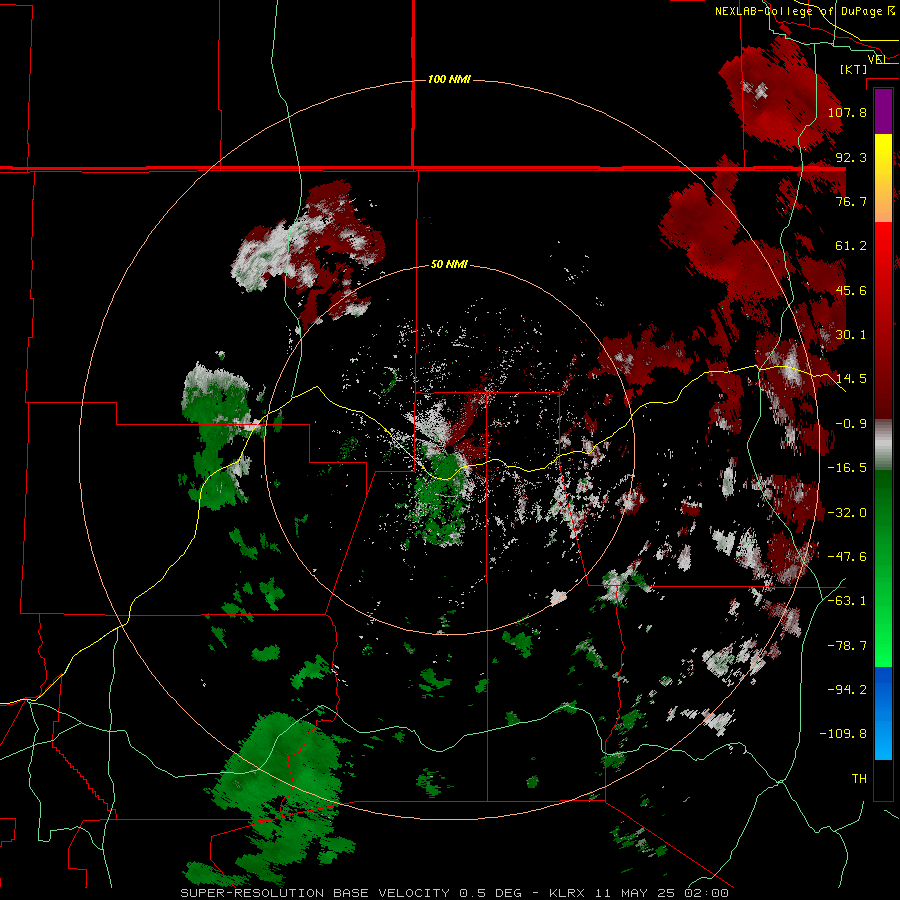
Task: Select the 14.5 legend value
Action: pyautogui.click(x=851, y=379)
